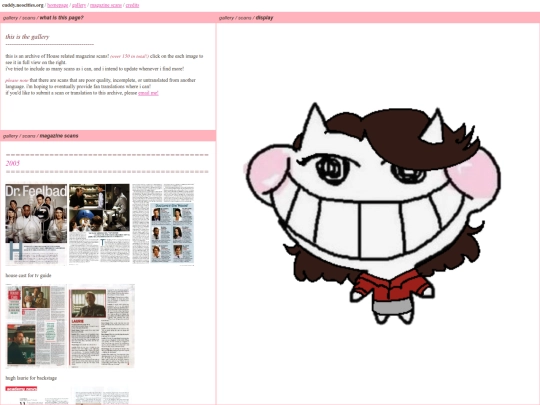View the first Backstage magazine scan thumbnail
This screenshot has width=540, height=405.
click(x=36, y=325)
